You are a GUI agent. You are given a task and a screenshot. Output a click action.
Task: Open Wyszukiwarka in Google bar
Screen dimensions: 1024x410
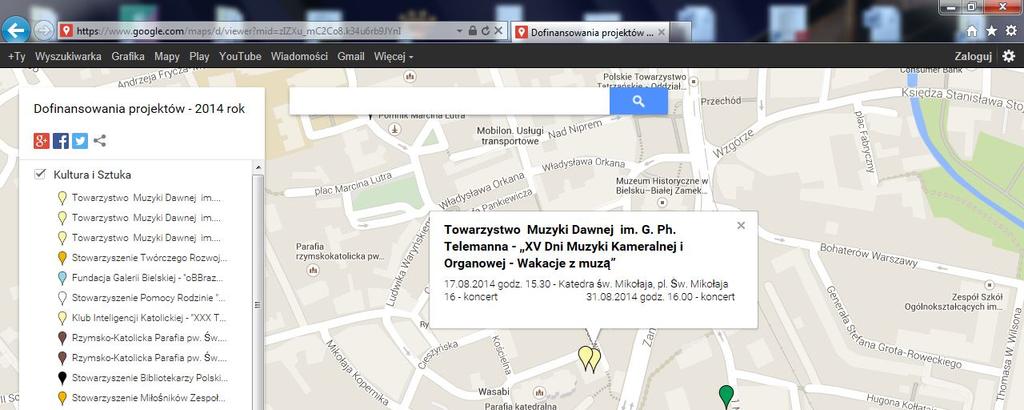[x=69, y=57]
